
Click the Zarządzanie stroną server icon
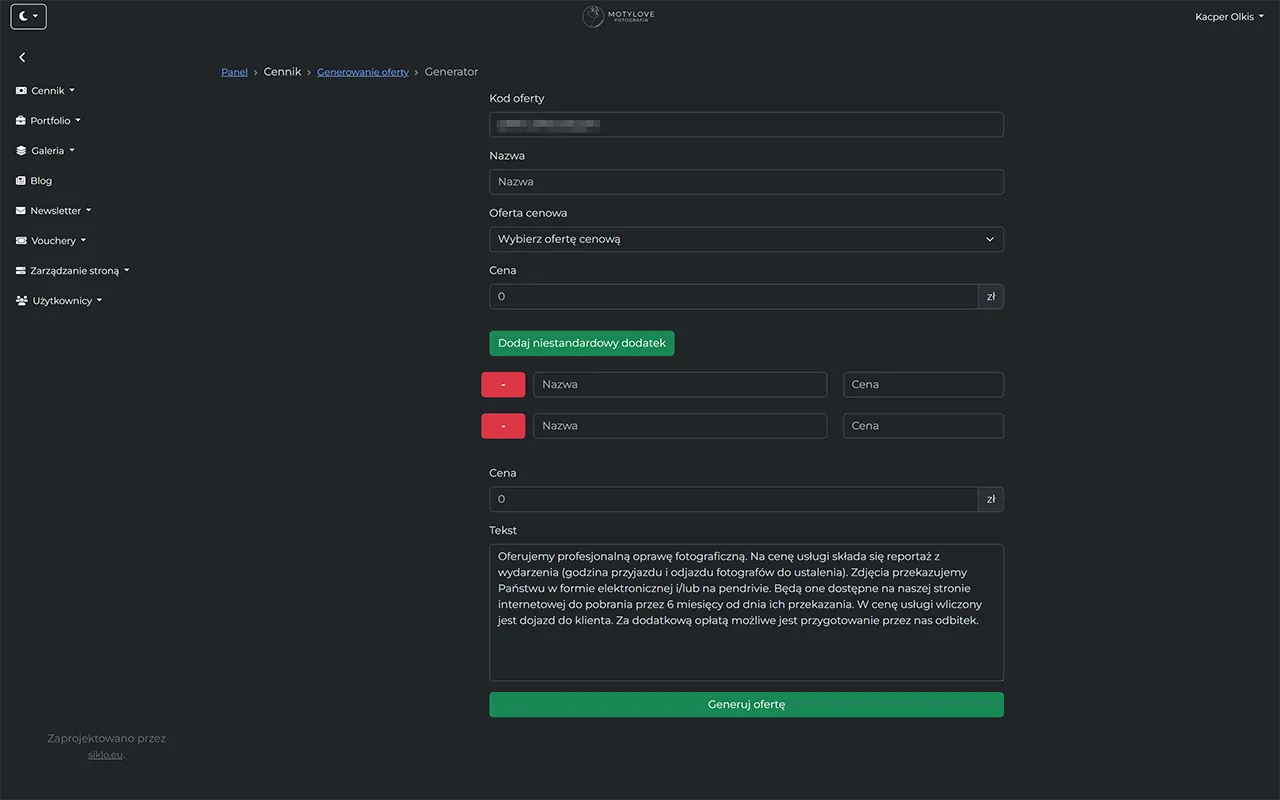tap(20, 270)
